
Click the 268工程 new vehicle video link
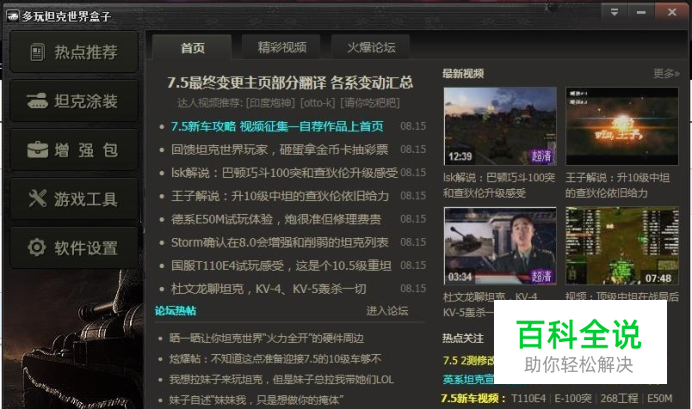(619, 398)
